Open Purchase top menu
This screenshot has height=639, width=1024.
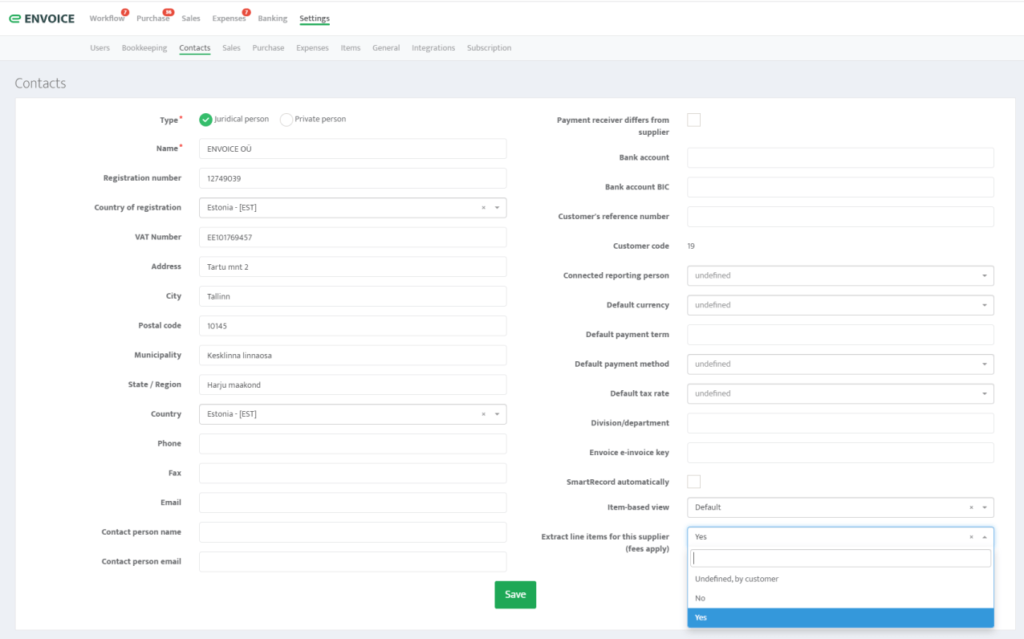pyautogui.click(x=153, y=18)
